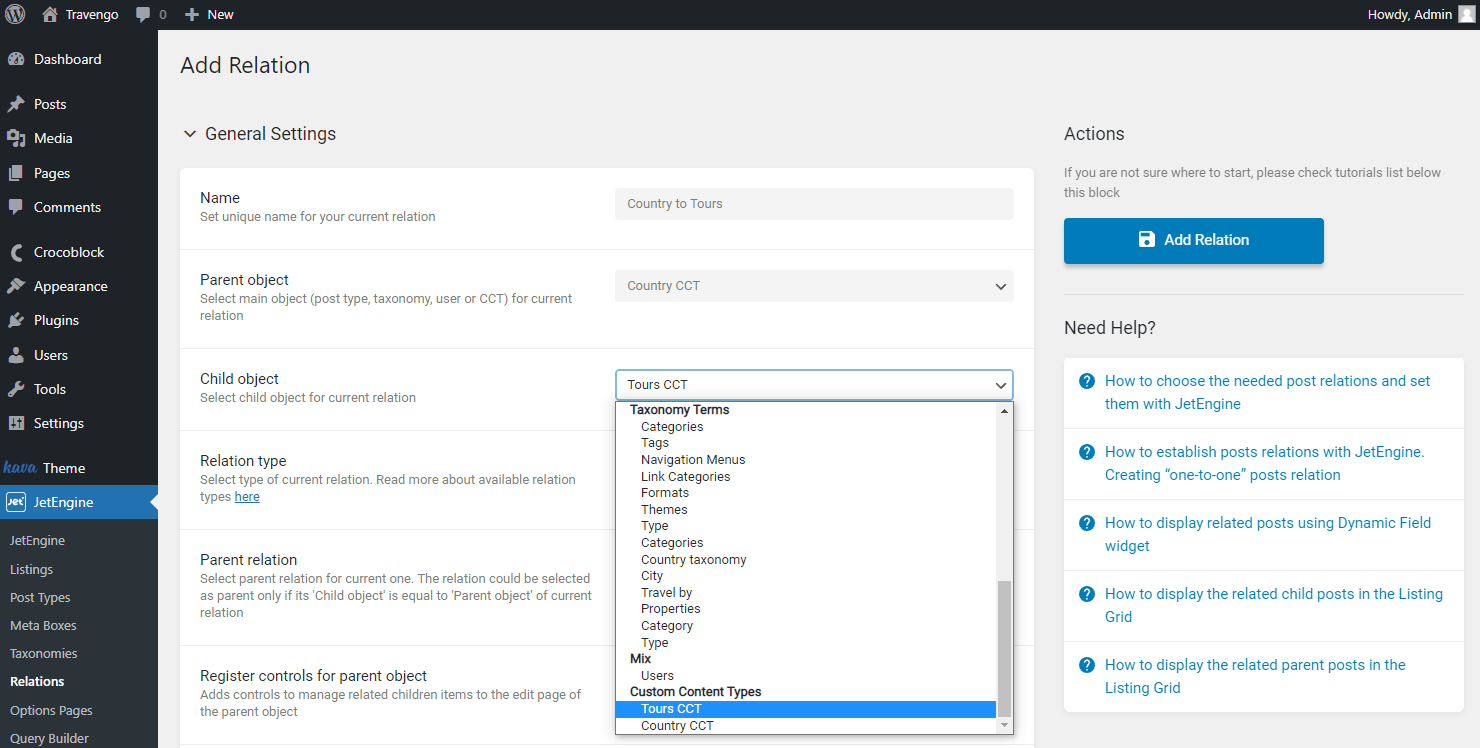This screenshot has height=748, width=1480.
Task: Open 'display related posts using Dynamic Field' link
Action: point(1268,535)
